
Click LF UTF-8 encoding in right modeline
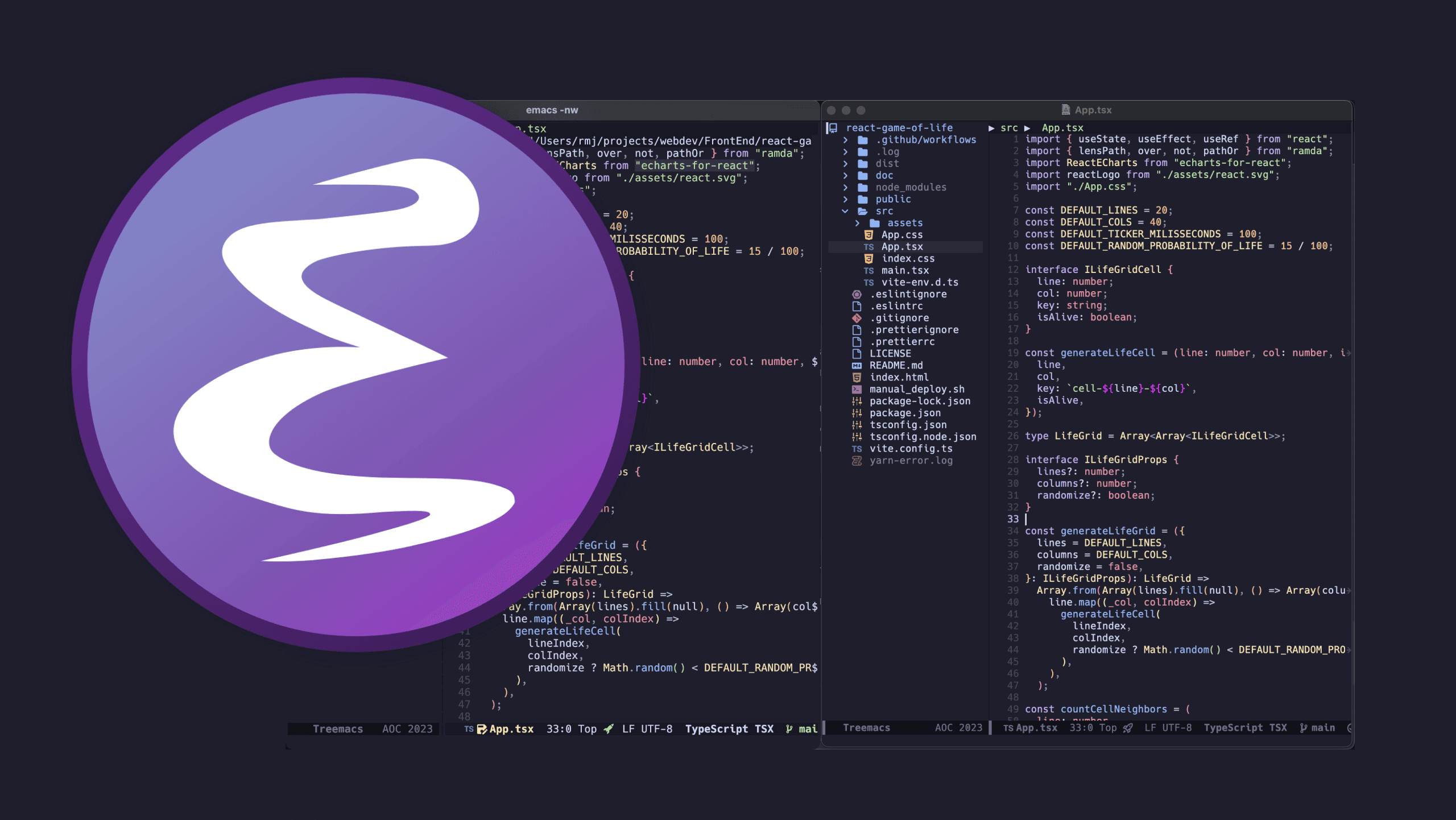pos(1168,728)
